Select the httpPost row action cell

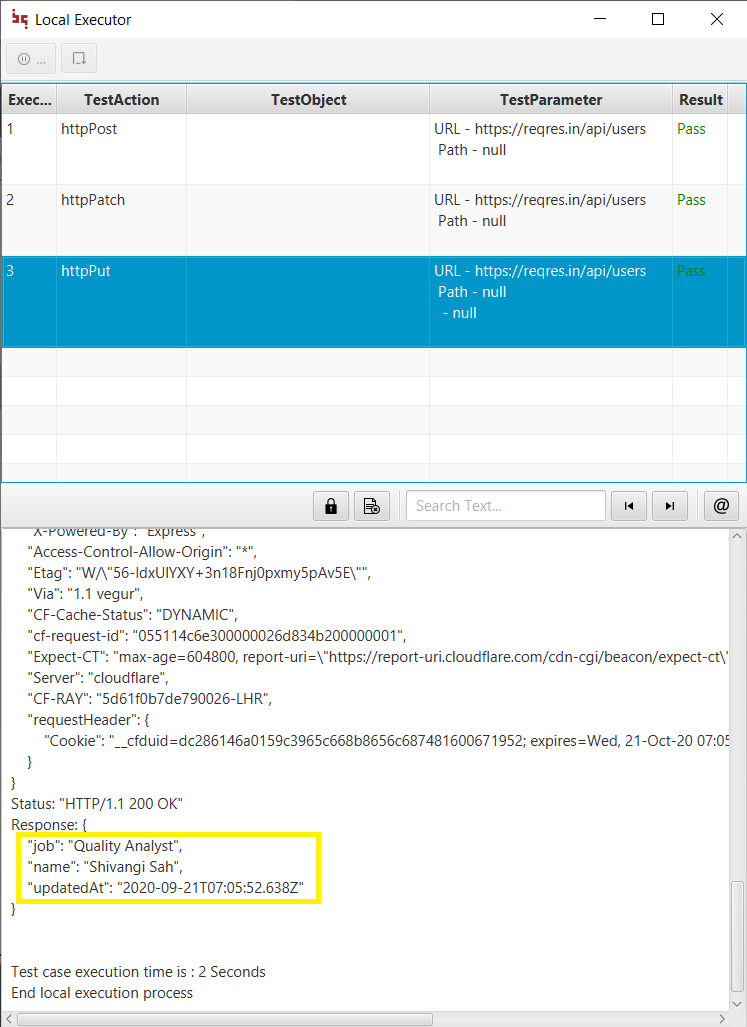point(122,149)
